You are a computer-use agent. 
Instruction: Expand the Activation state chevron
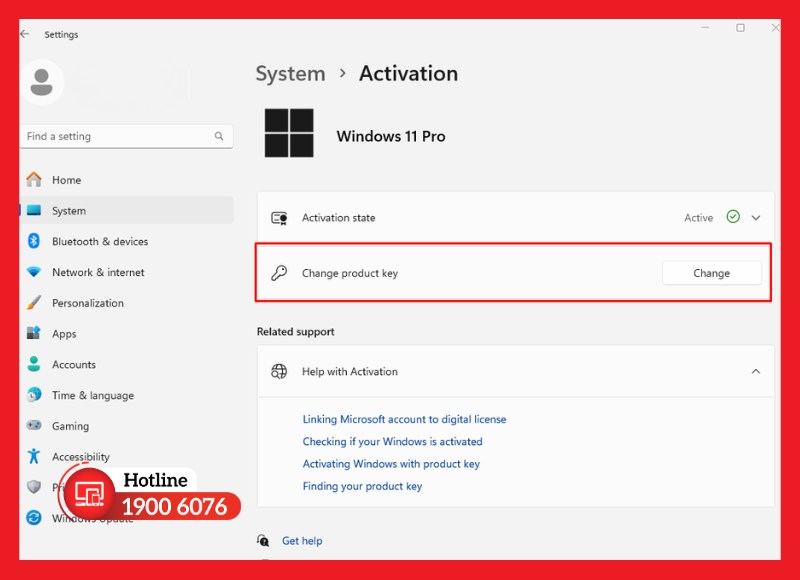point(756,218)
